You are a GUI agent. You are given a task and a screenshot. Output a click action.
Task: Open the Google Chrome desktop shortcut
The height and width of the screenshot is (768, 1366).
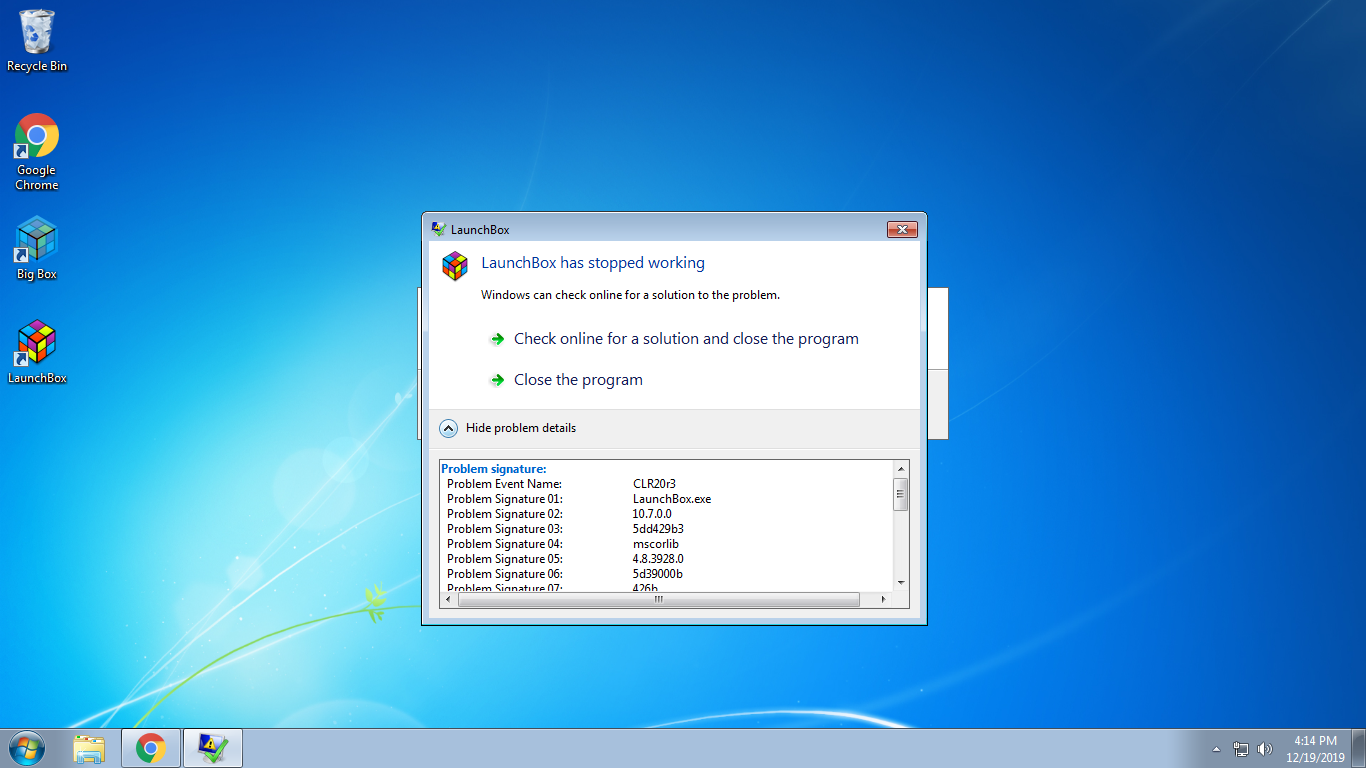37,152
